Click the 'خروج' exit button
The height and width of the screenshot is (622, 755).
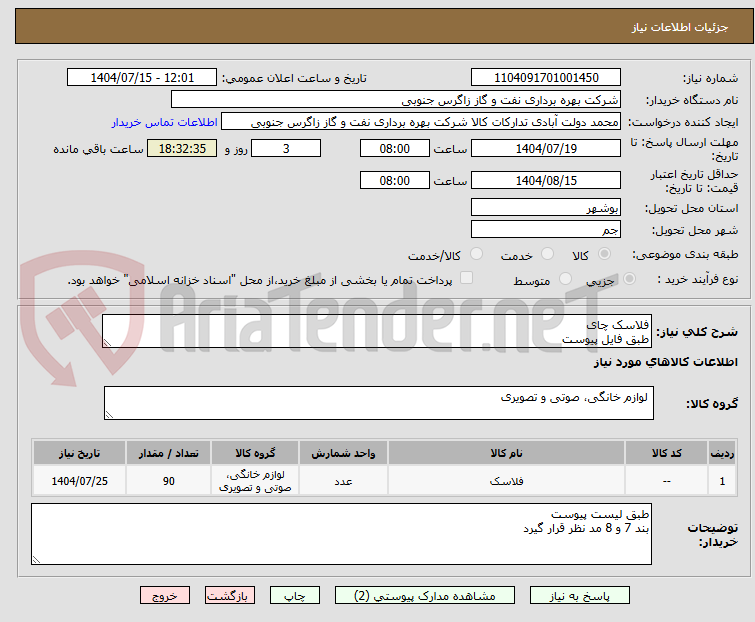(165, 595)
